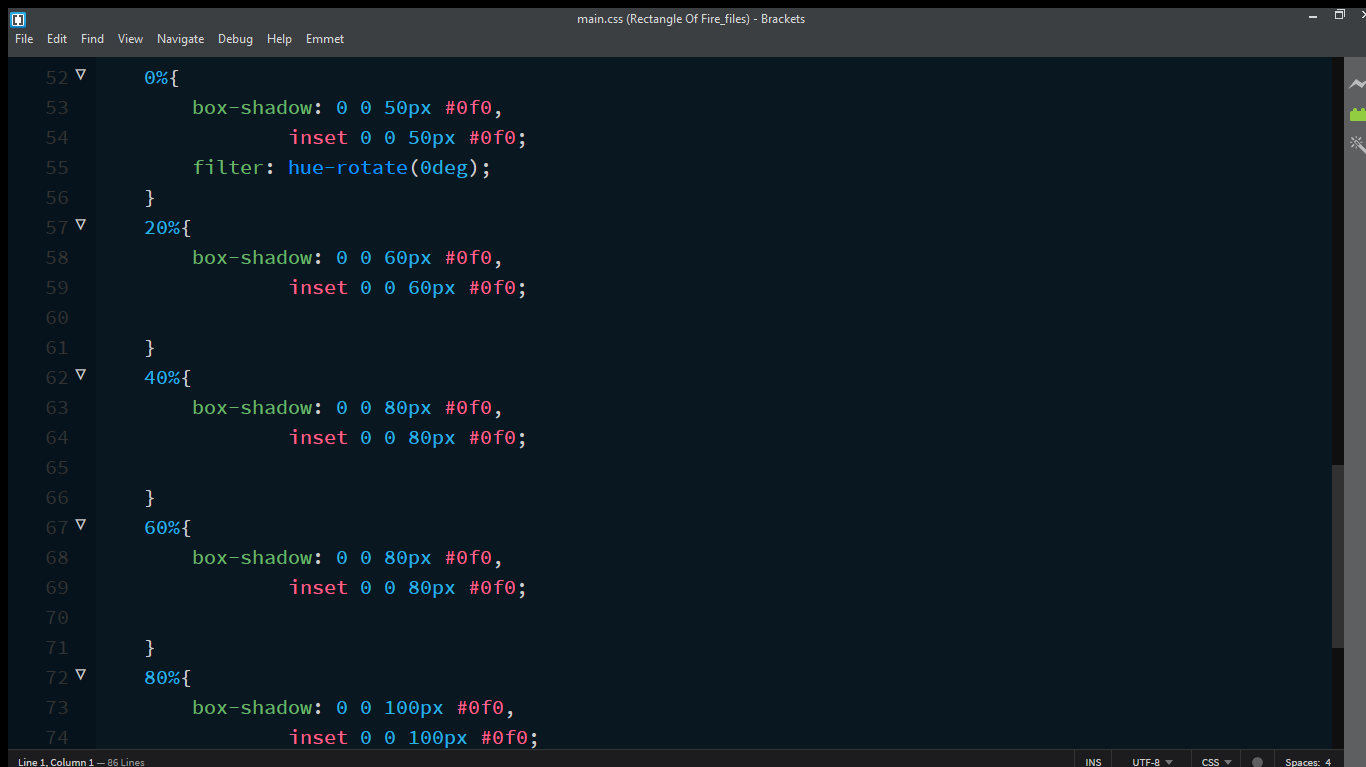Click #0f0 color value on line 53

pos(469,107)
